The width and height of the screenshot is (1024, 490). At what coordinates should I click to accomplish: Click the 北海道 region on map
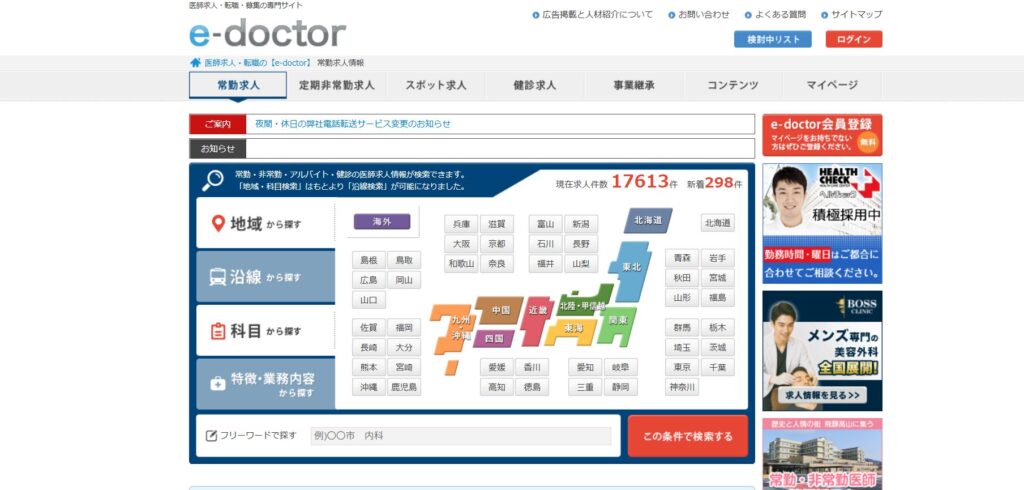coord(647,221)
